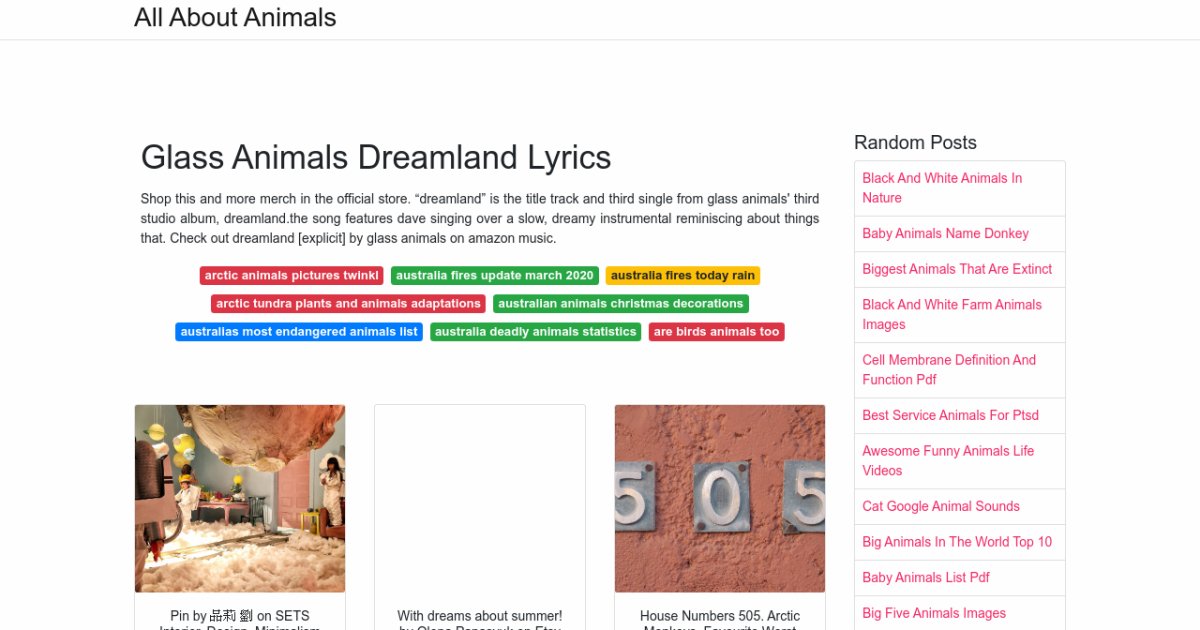Select "Black And White Farm Animals Images"
Image resolution: width=1200 pixels, height=630 pixels.
(x=951, y=314)
